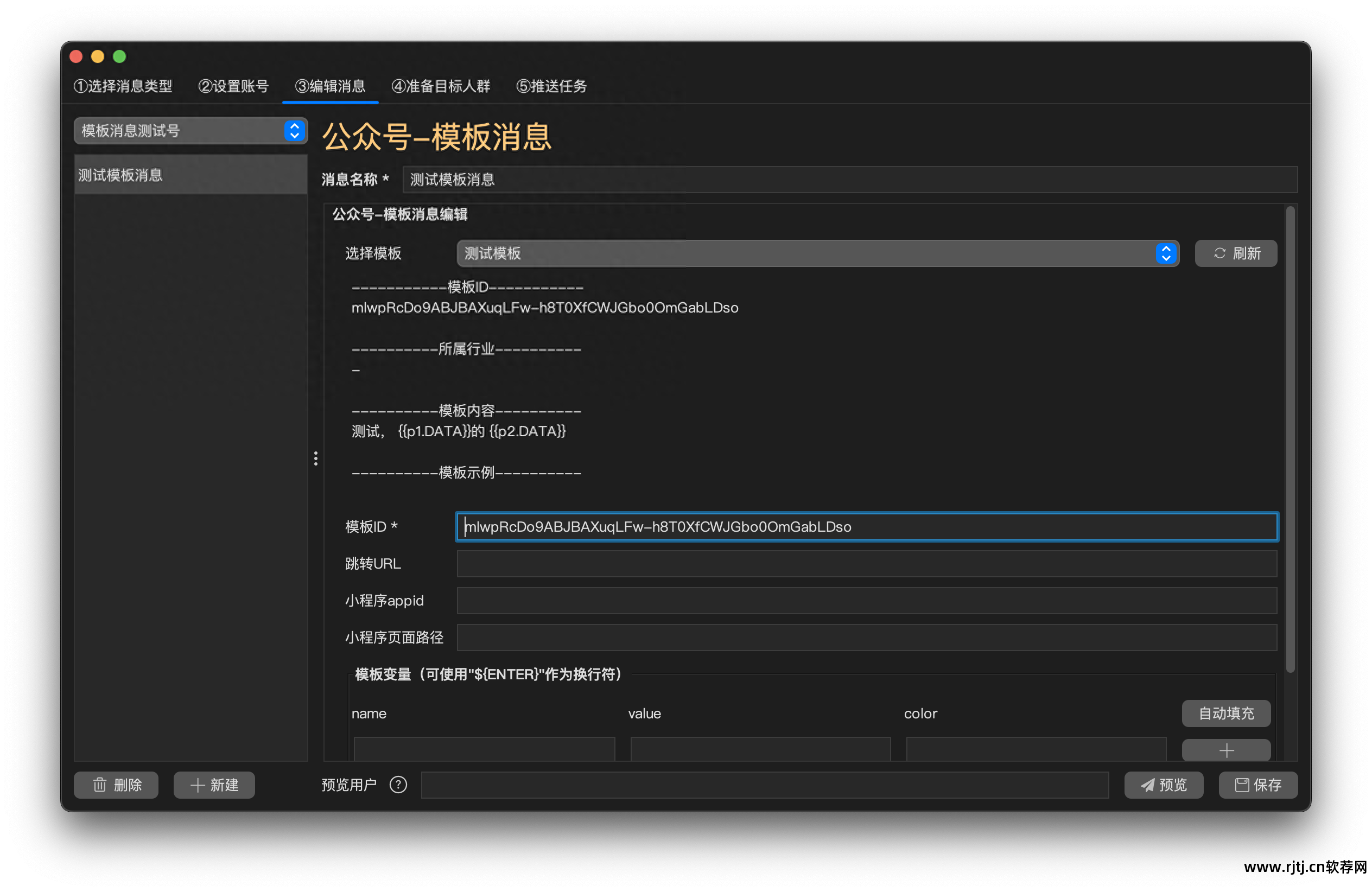Focus the 预览用户 preview user input box
The height and width of the screenshot is (892, 1372).
pos(766,785)
